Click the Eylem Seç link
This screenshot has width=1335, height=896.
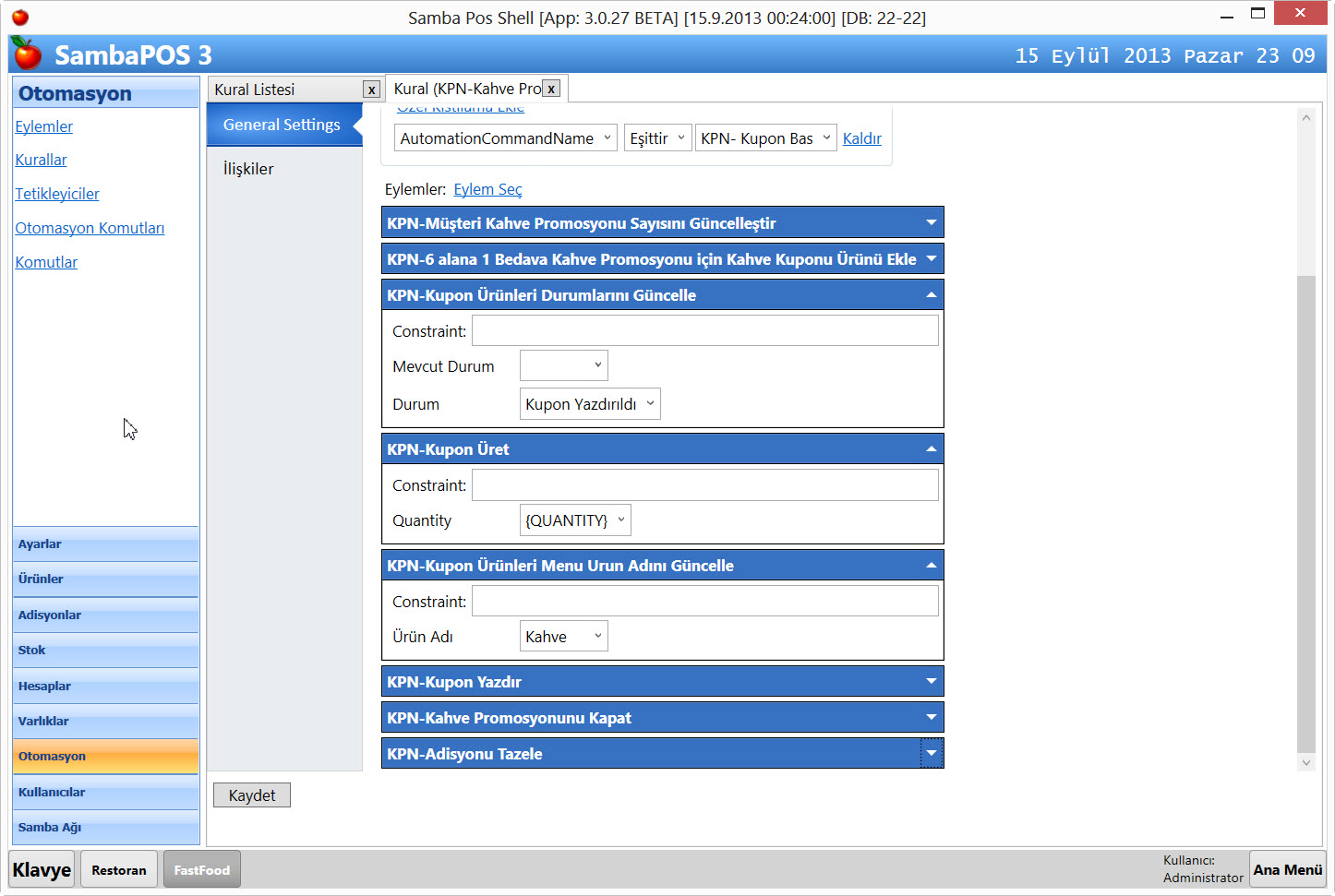pos(487,189)
